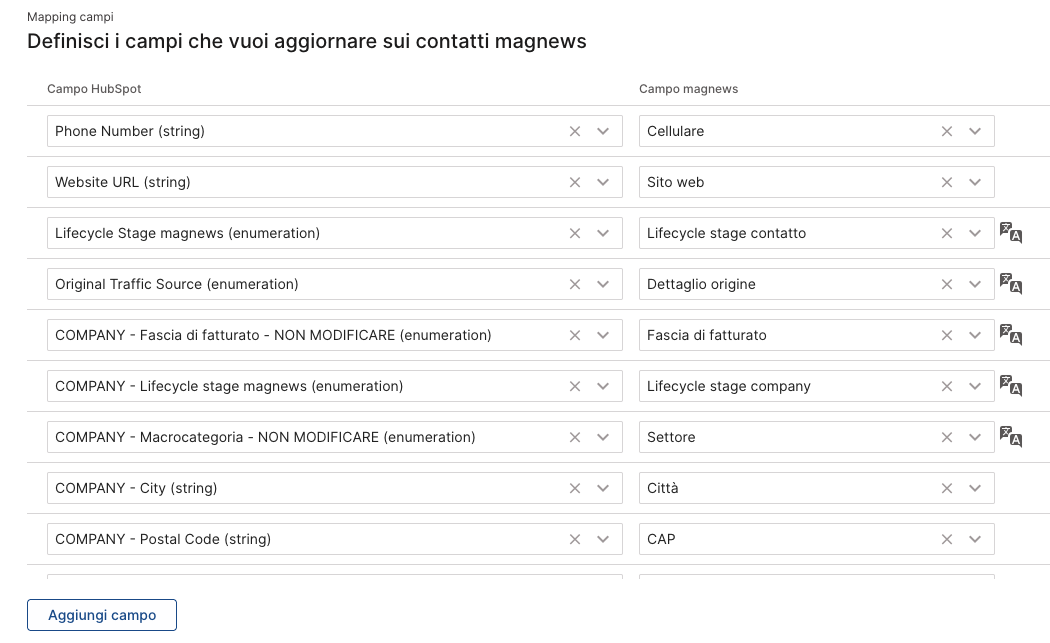Open translation mapping icon for Settore
Image resolution: width=1050 pixels, height=643 pixels.
point(1011,437)
